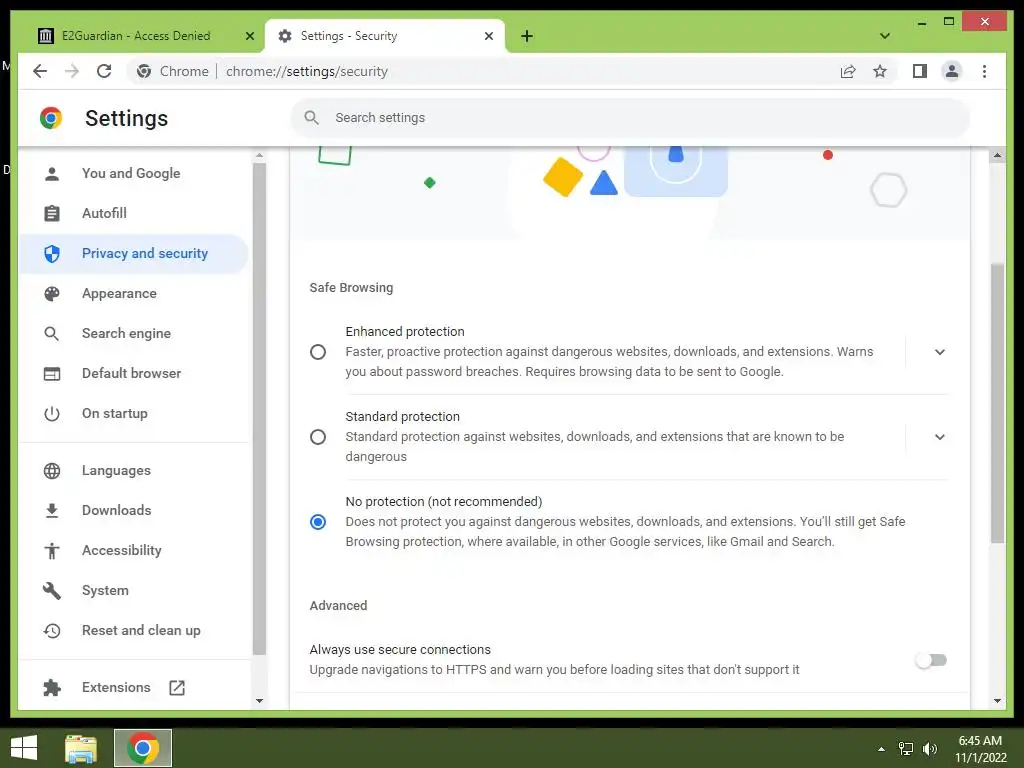Click the sidebar scrollbar down arrow
1024x768 pixels.
(x=259, y=701)
